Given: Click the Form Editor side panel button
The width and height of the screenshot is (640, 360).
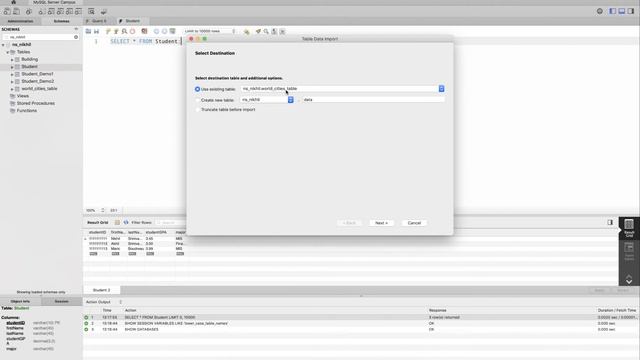Looking at the screenshot, I should point(629,251).
